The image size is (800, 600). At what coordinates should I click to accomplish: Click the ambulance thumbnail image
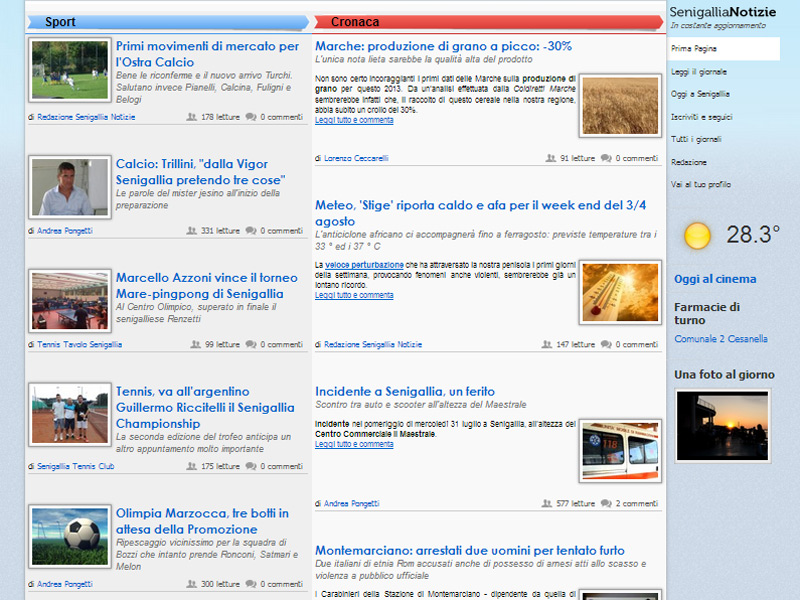tap(620, 451)
